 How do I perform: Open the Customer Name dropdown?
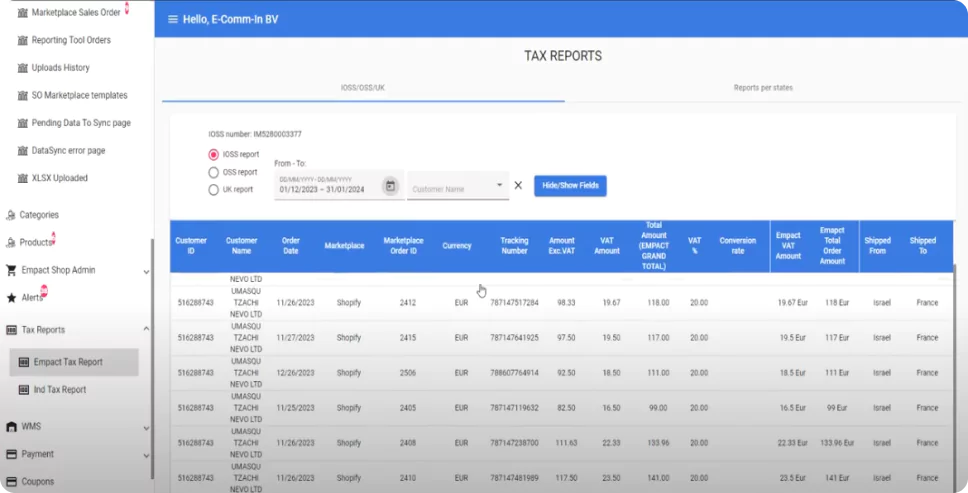pos(457,187)
